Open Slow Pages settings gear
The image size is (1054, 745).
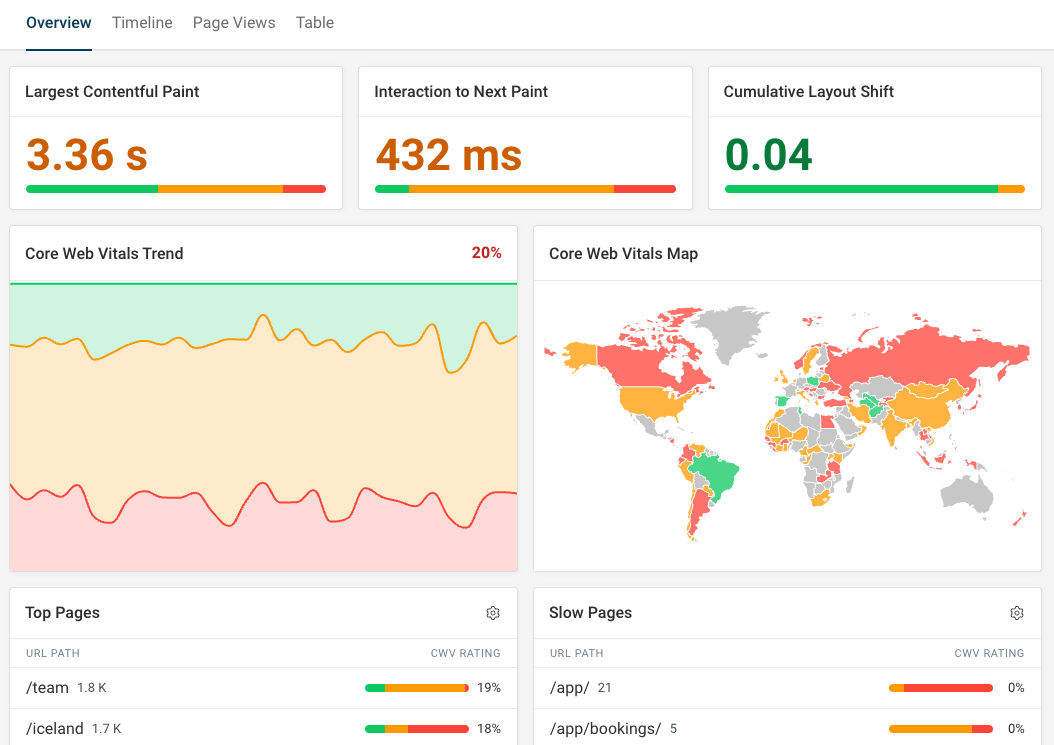click(1017, 612)
